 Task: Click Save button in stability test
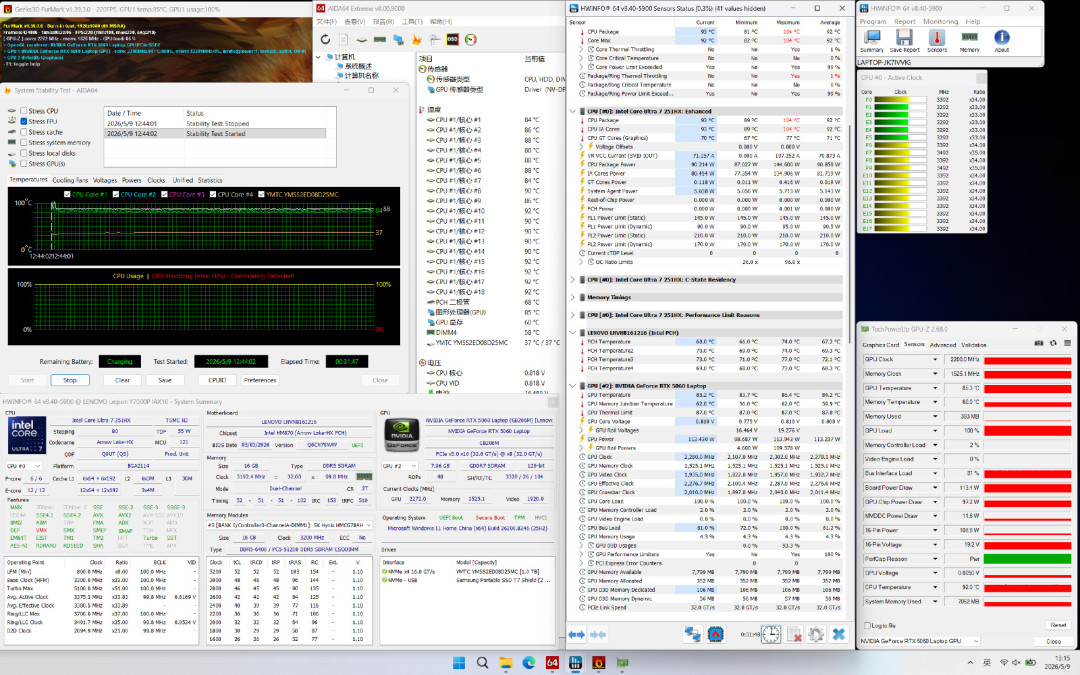165,380
